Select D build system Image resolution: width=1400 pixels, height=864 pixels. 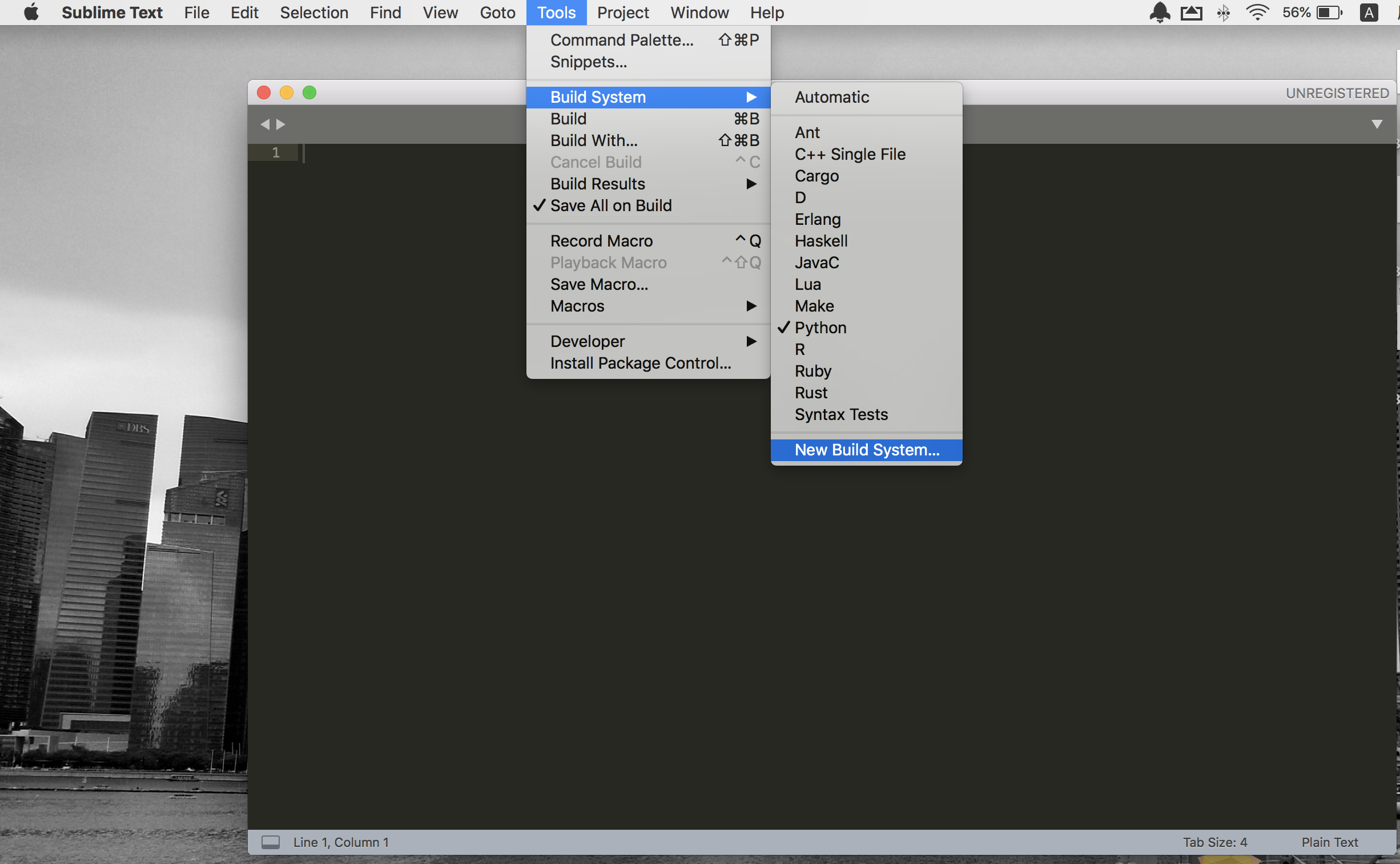pos(866,197)
